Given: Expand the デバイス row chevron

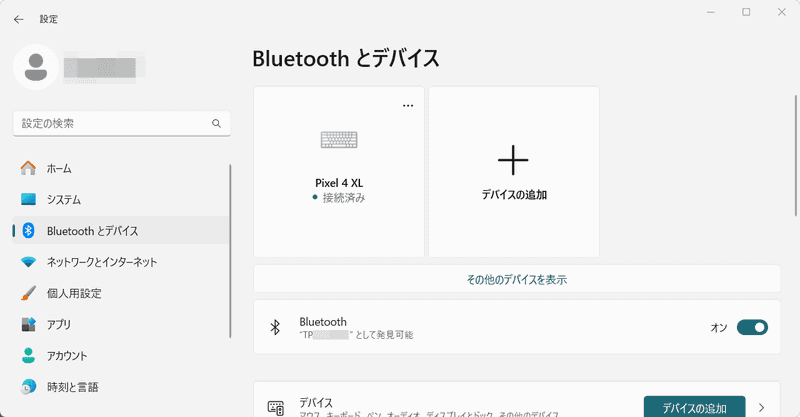Looking at the screenshot, I should (x=761, y=408).
